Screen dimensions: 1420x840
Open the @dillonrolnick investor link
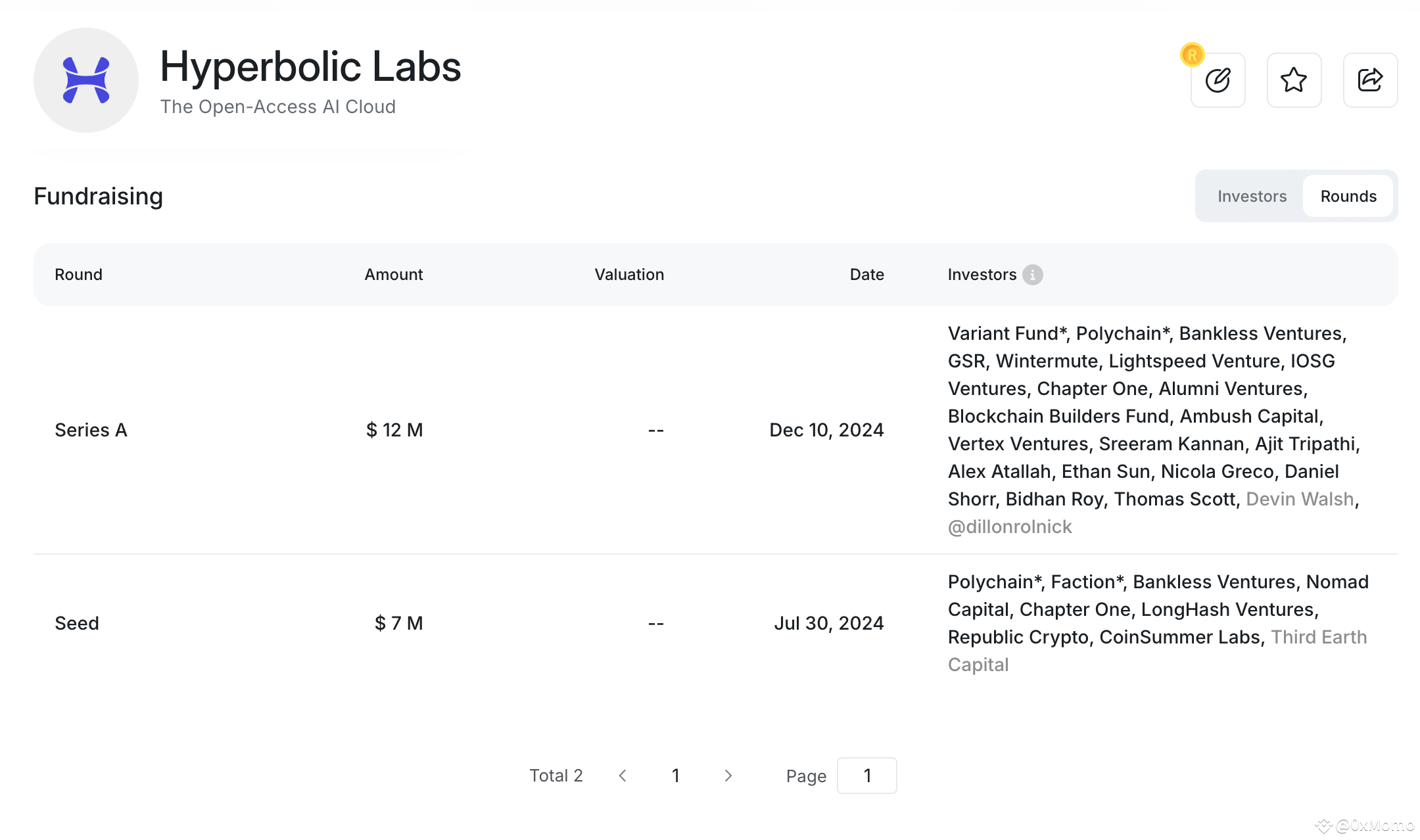point(1010,526)
